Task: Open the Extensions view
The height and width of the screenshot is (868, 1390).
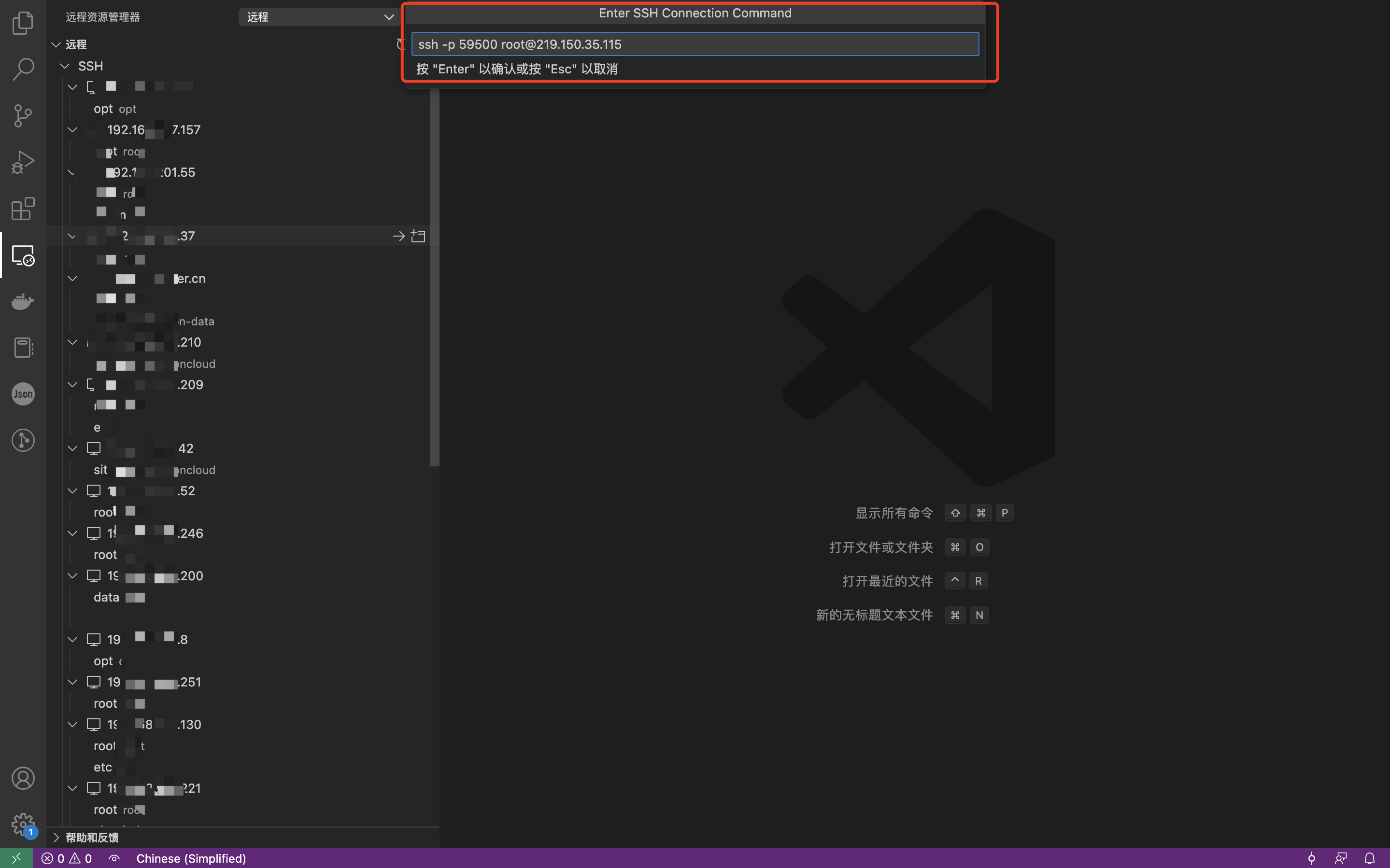Action: coord(23,209)
